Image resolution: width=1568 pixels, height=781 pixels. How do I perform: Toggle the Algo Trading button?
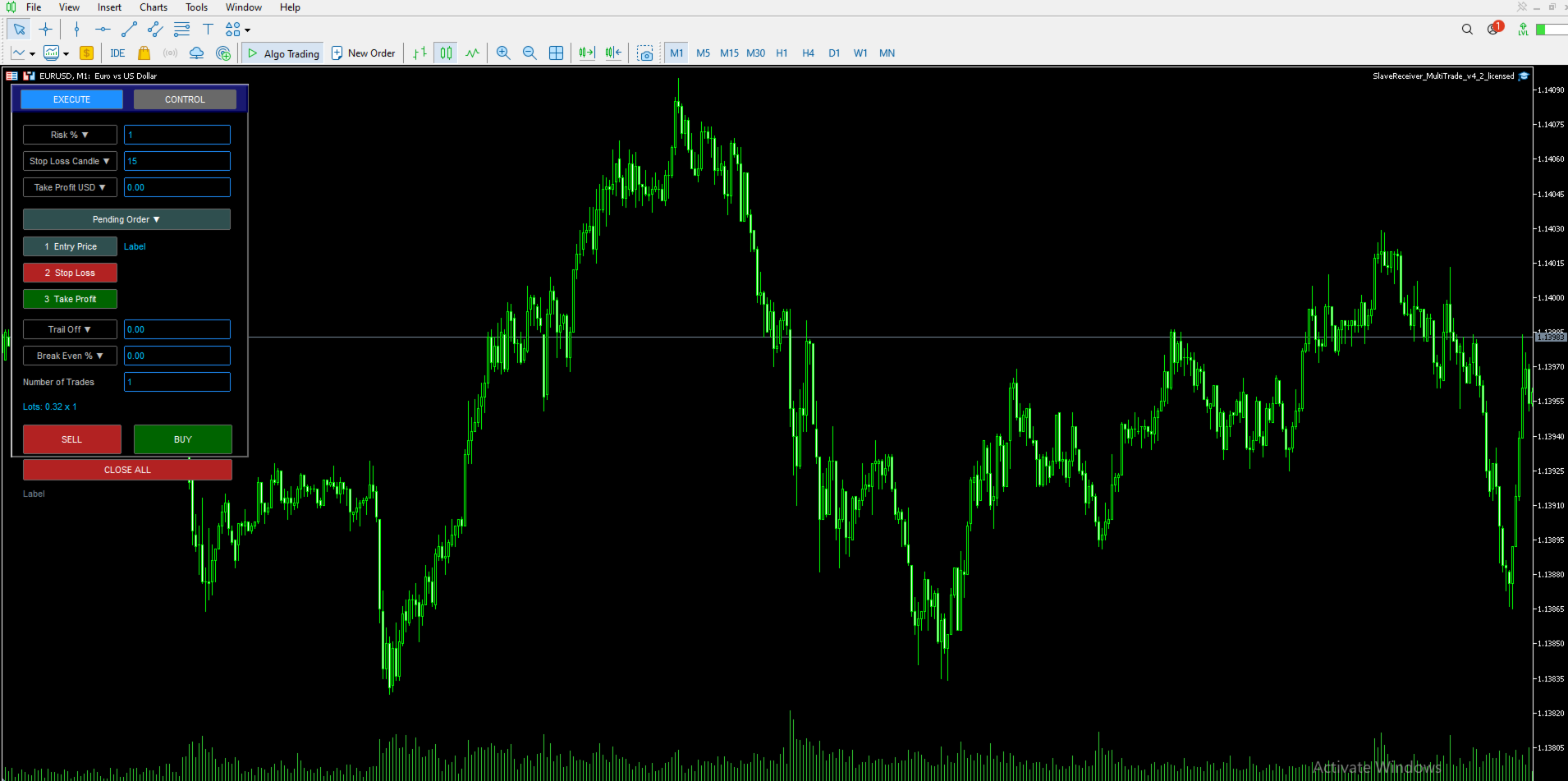[283, 53]
